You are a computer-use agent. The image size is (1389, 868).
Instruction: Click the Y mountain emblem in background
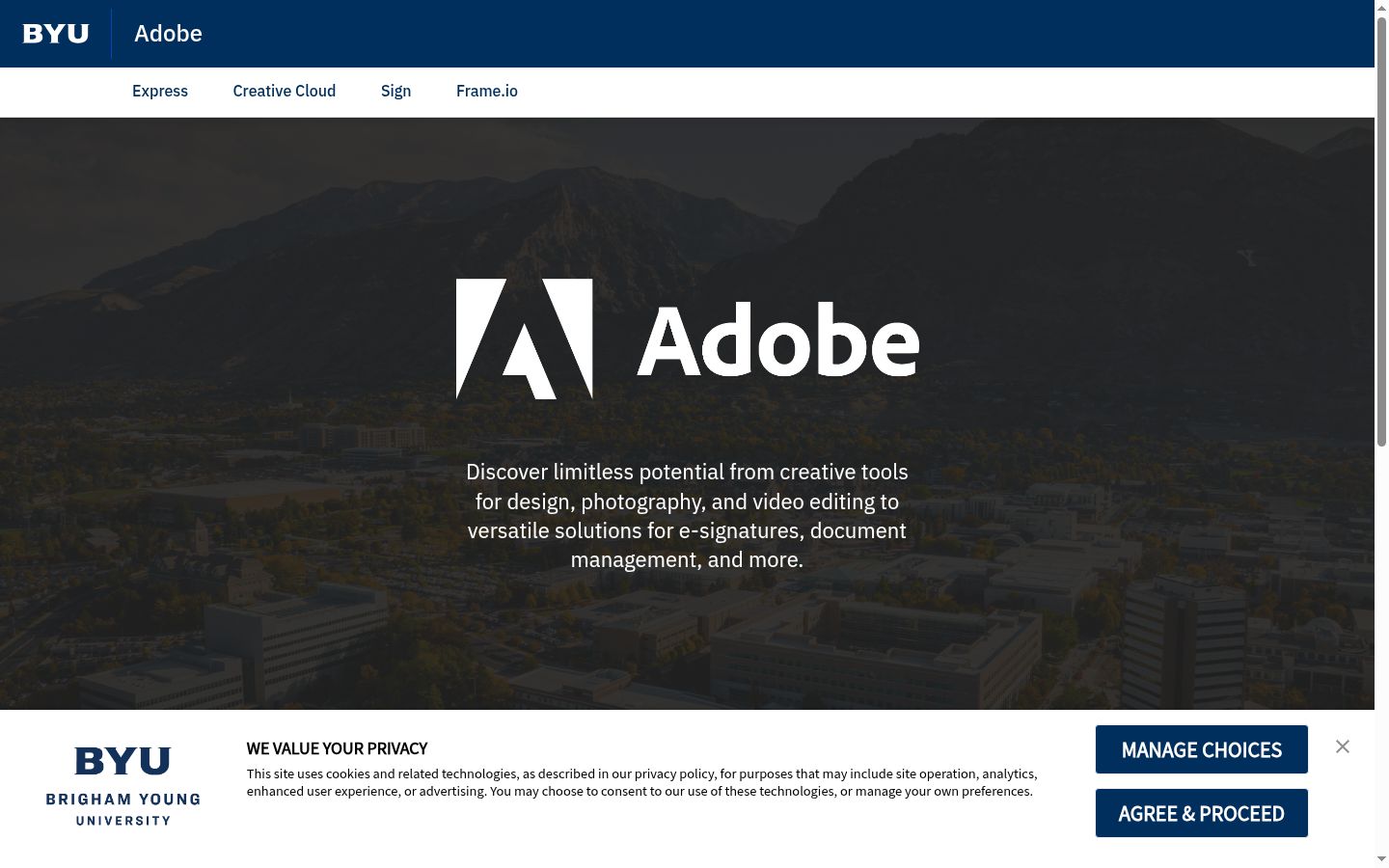click(x=1247, y=258)
